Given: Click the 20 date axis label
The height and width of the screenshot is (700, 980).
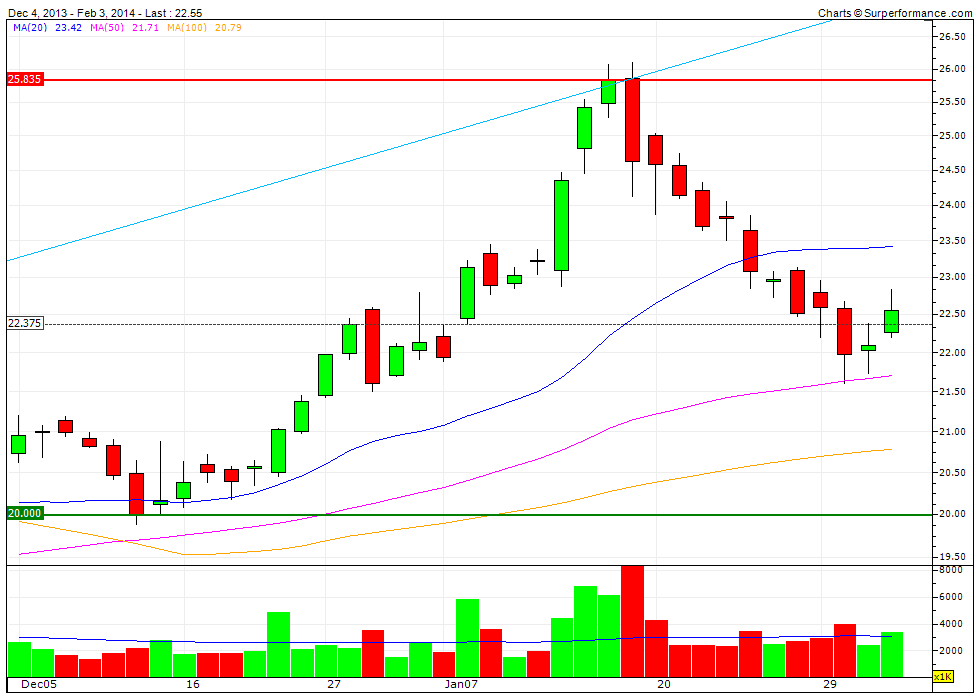Looking at the screenshot, I should pyautogui.click(x=664, y=684).
